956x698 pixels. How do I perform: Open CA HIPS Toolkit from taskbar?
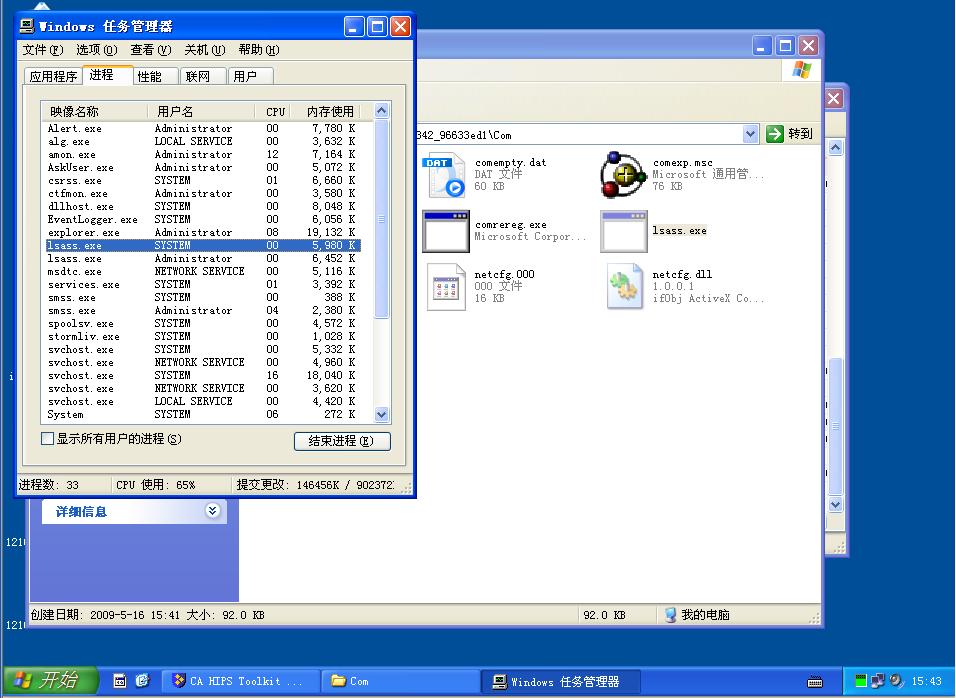pyautogui.click(x=240, y=681)
